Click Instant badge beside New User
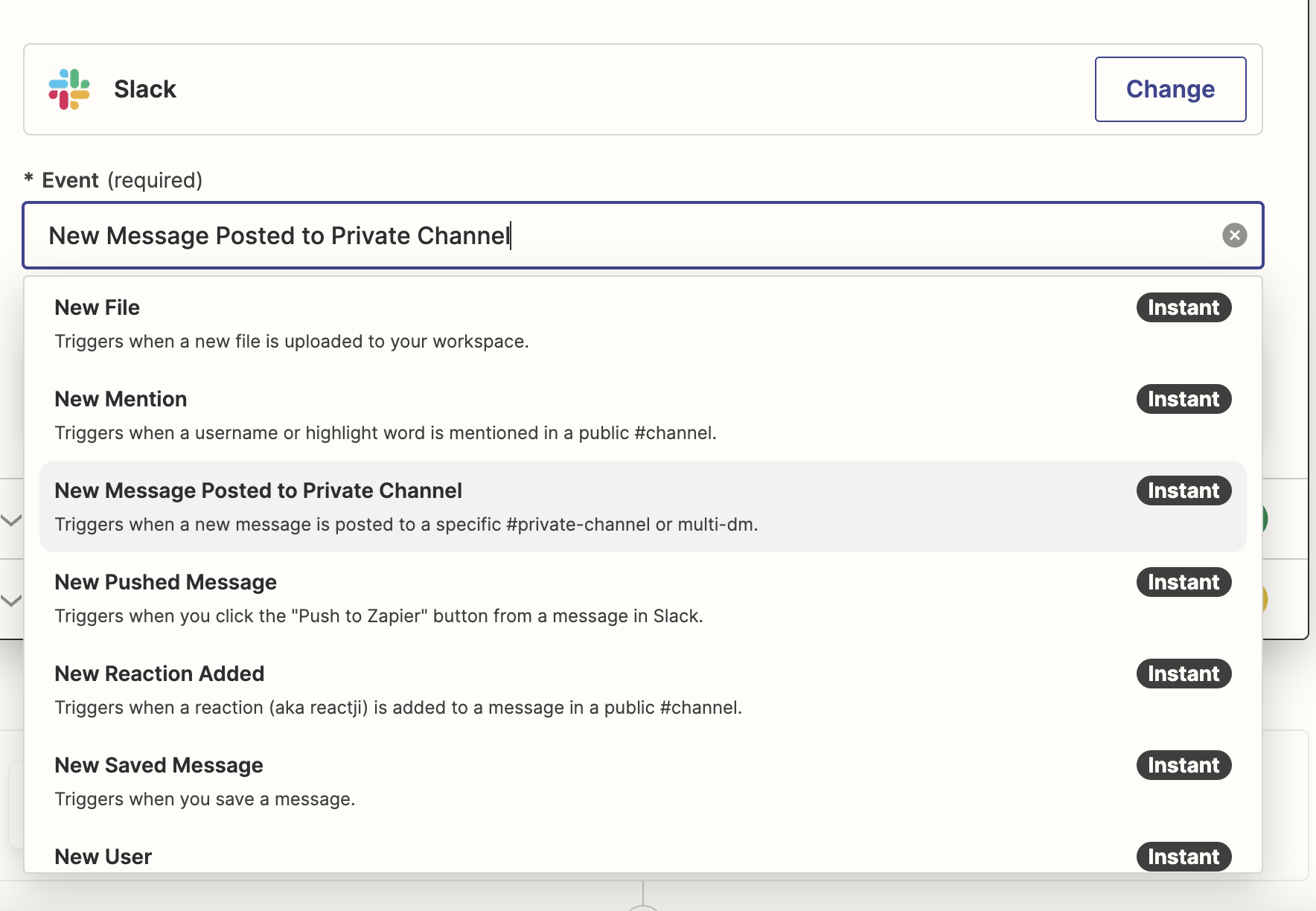The image size is (1316, 911). click(x=1184, y=857)
